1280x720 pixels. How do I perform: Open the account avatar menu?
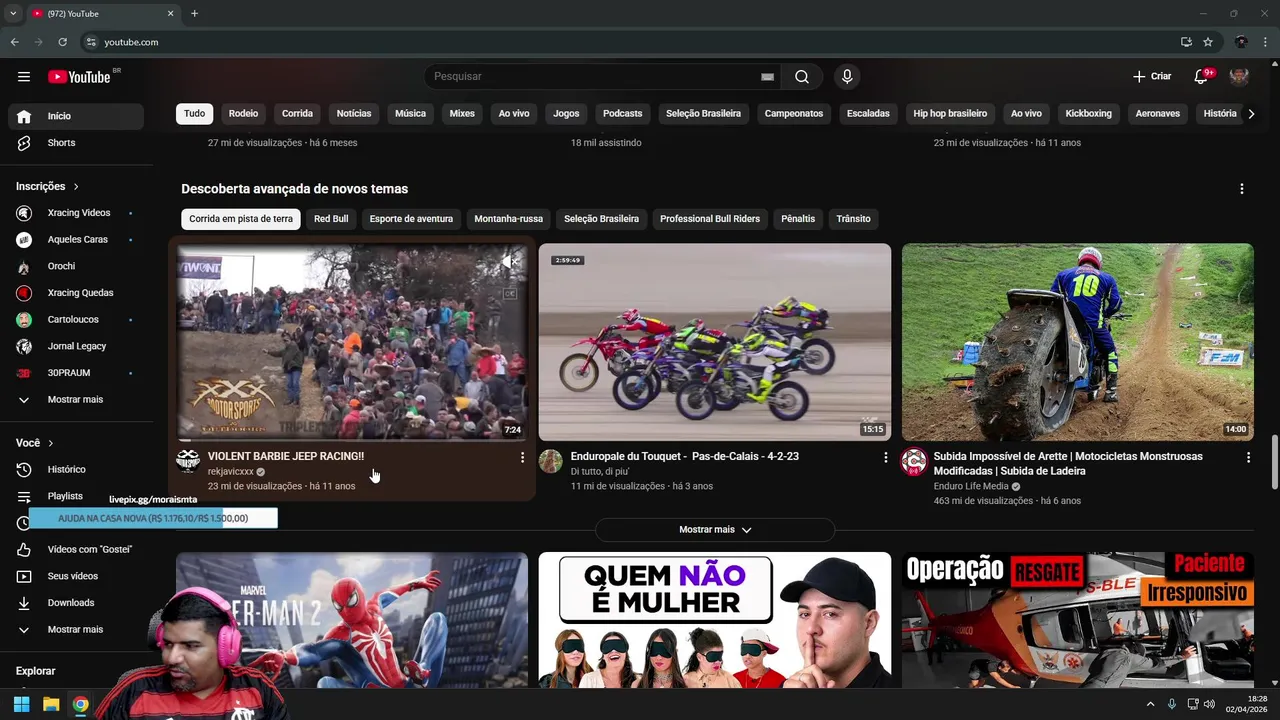tap(1239, 77)
